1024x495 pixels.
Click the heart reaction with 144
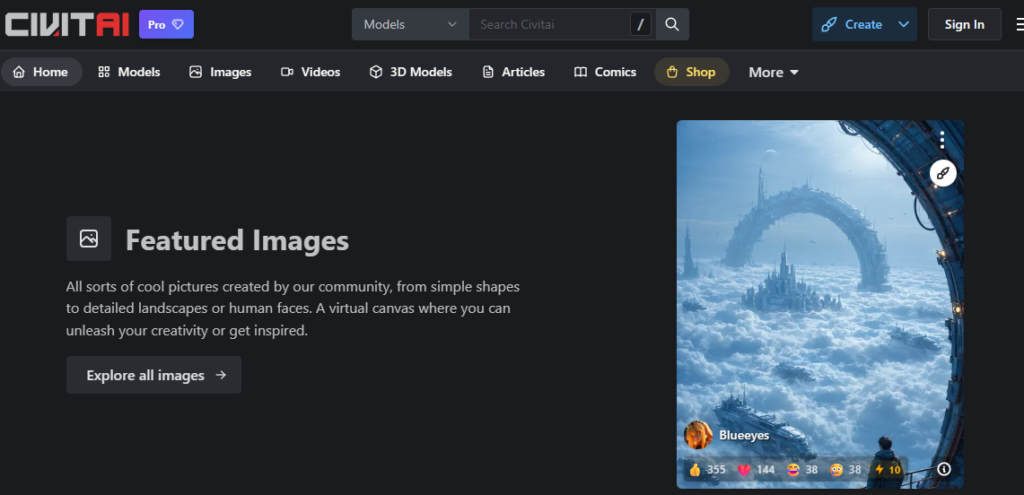756,470
